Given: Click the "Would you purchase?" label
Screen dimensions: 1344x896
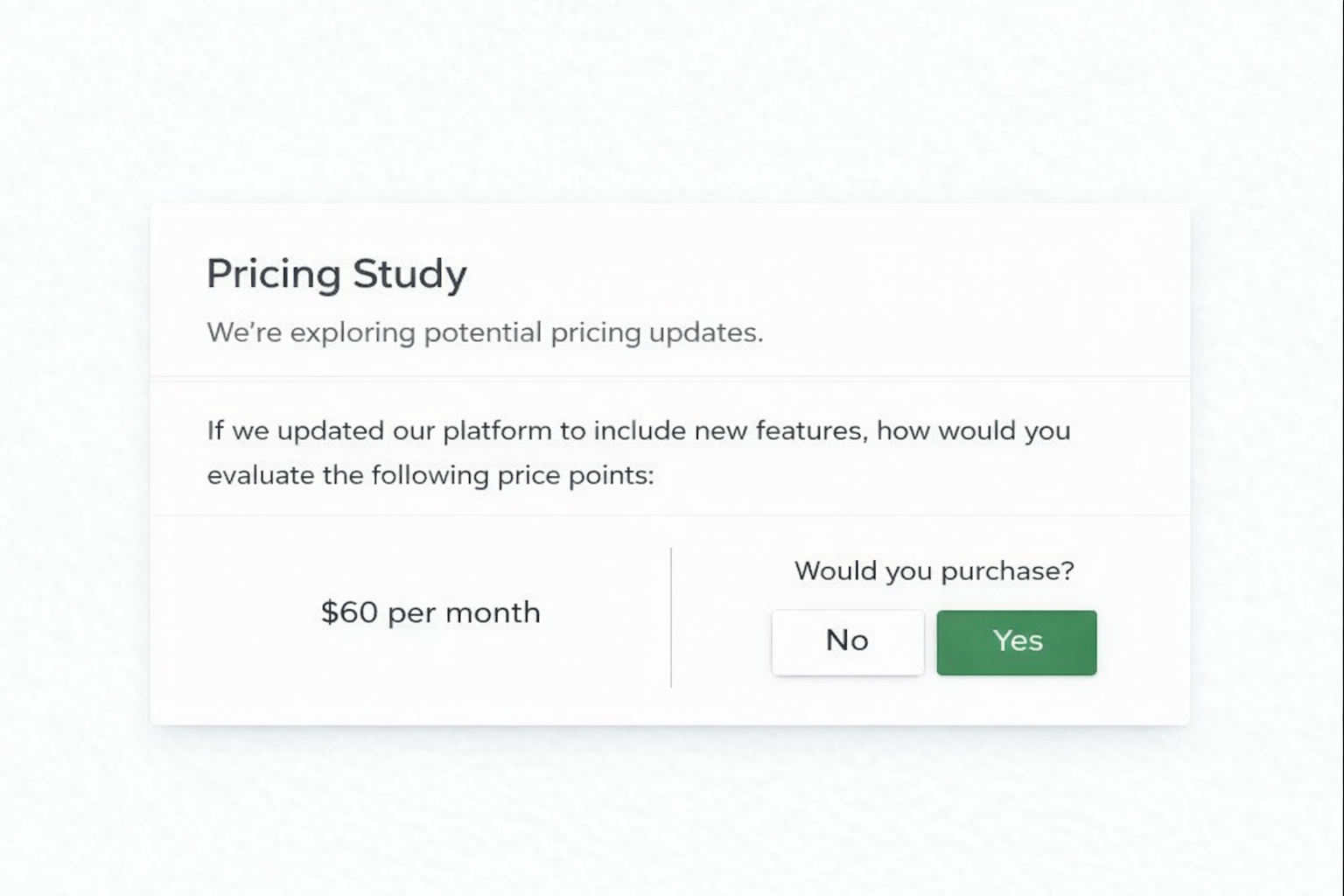Looking at the screenshot, I should pyautogui.click(x=934, y=570).
